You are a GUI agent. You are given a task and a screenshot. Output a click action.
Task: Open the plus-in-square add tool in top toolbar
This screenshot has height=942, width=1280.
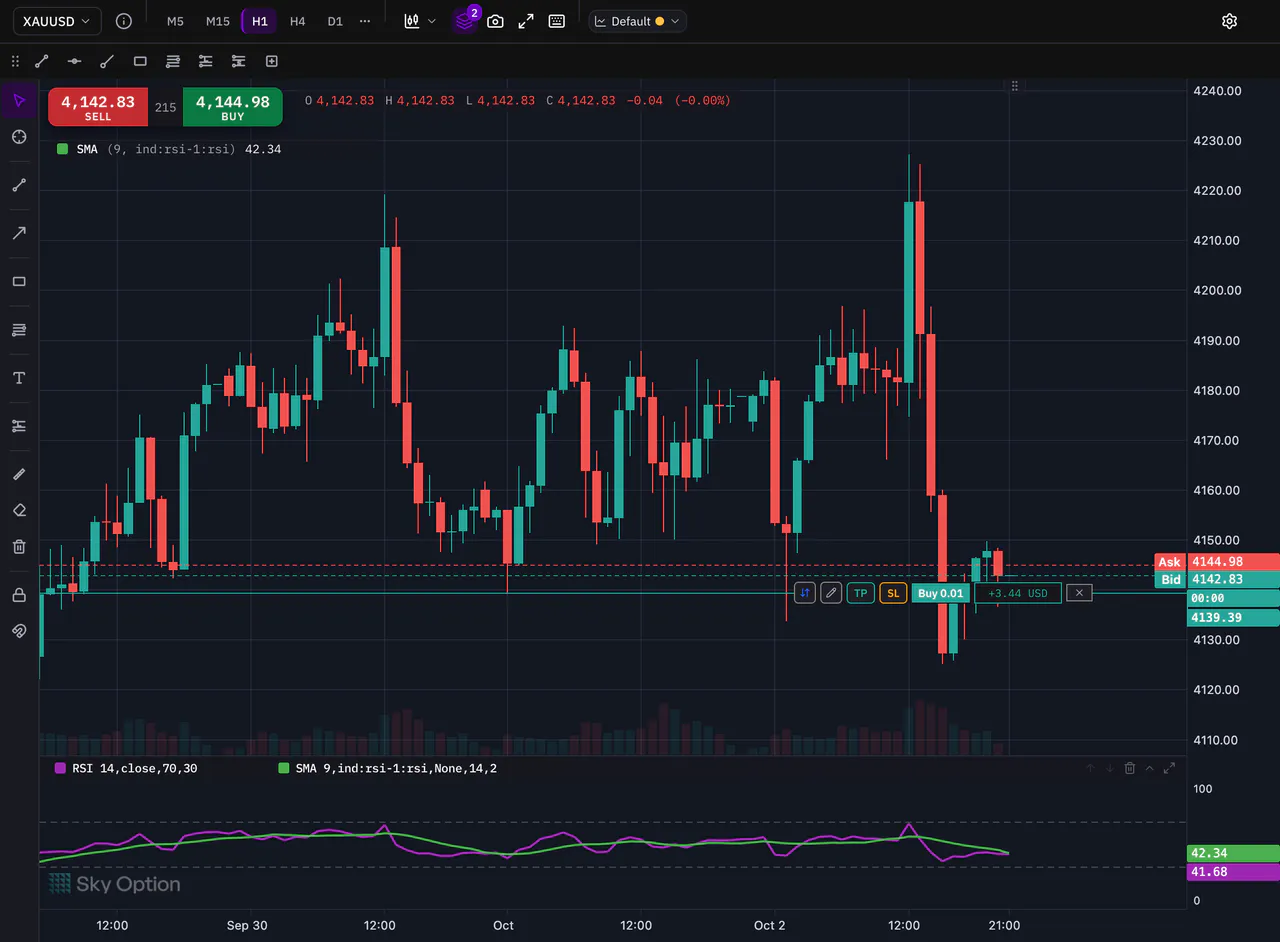click(271, 61)
